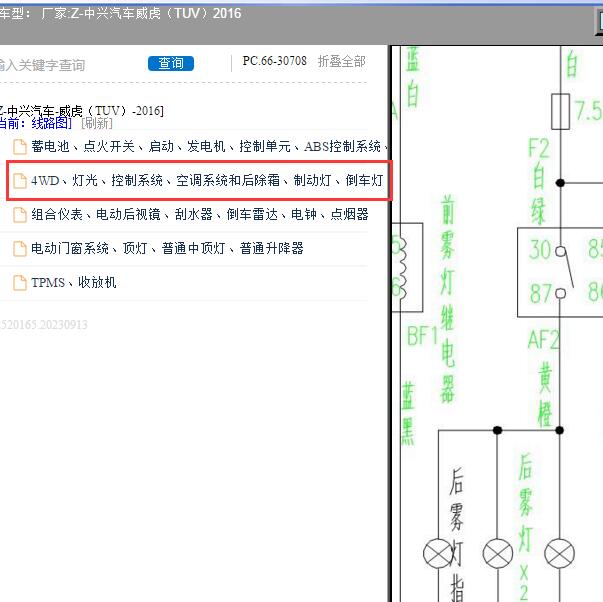Open the 蓄电池、点火开关、启动 diagram entry
The width and height of the screenshot is (603, 602).
coord(210,146)
